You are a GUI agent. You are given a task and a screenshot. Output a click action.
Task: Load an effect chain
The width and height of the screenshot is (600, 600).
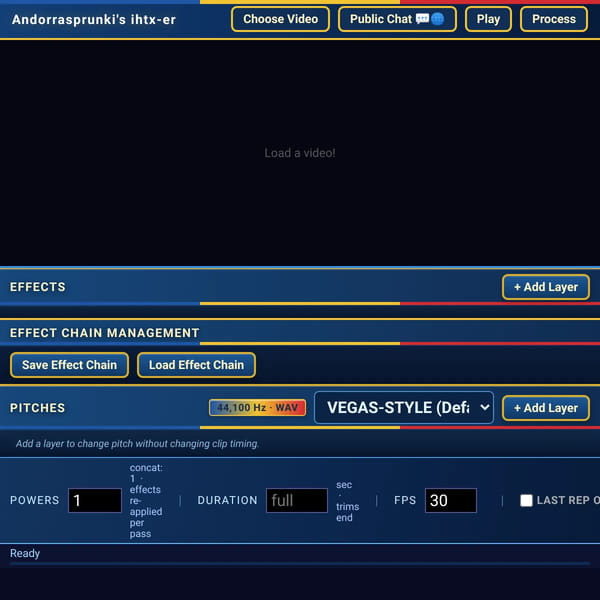pyautogui.click(x=196, y=365)
